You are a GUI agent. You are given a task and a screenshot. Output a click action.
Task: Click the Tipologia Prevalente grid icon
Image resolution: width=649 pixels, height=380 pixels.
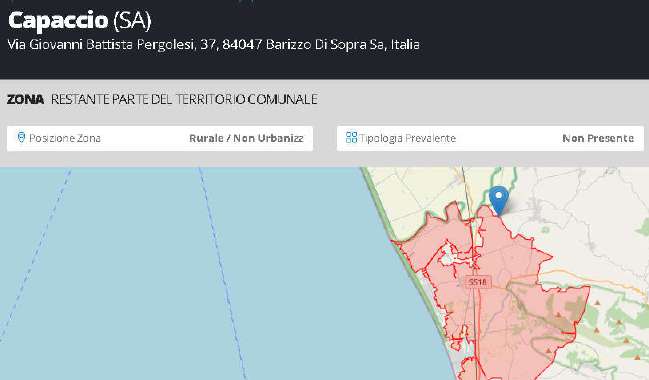[x=351, y=137]
